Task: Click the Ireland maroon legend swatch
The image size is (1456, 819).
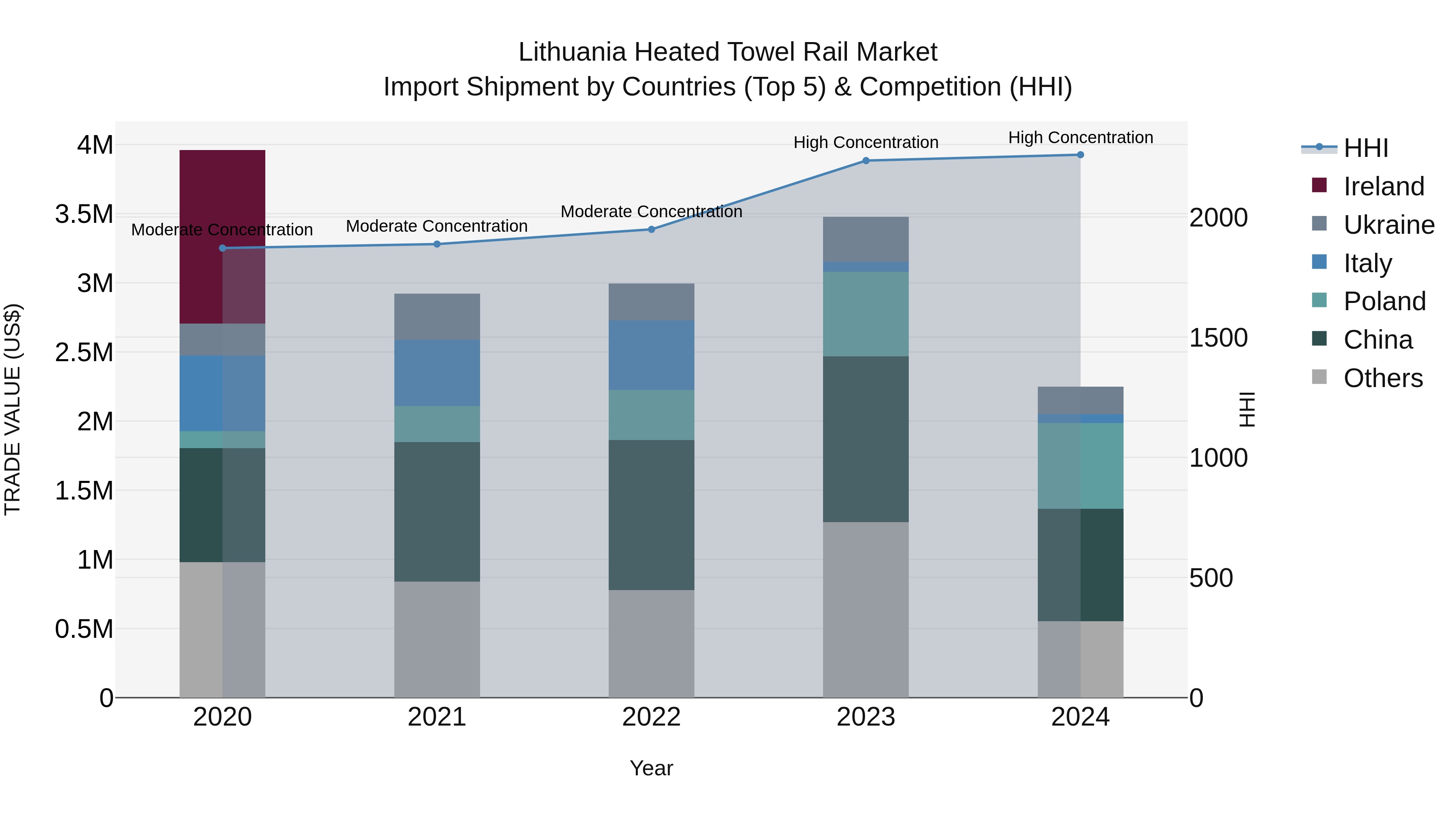Action: point(1319,185)
